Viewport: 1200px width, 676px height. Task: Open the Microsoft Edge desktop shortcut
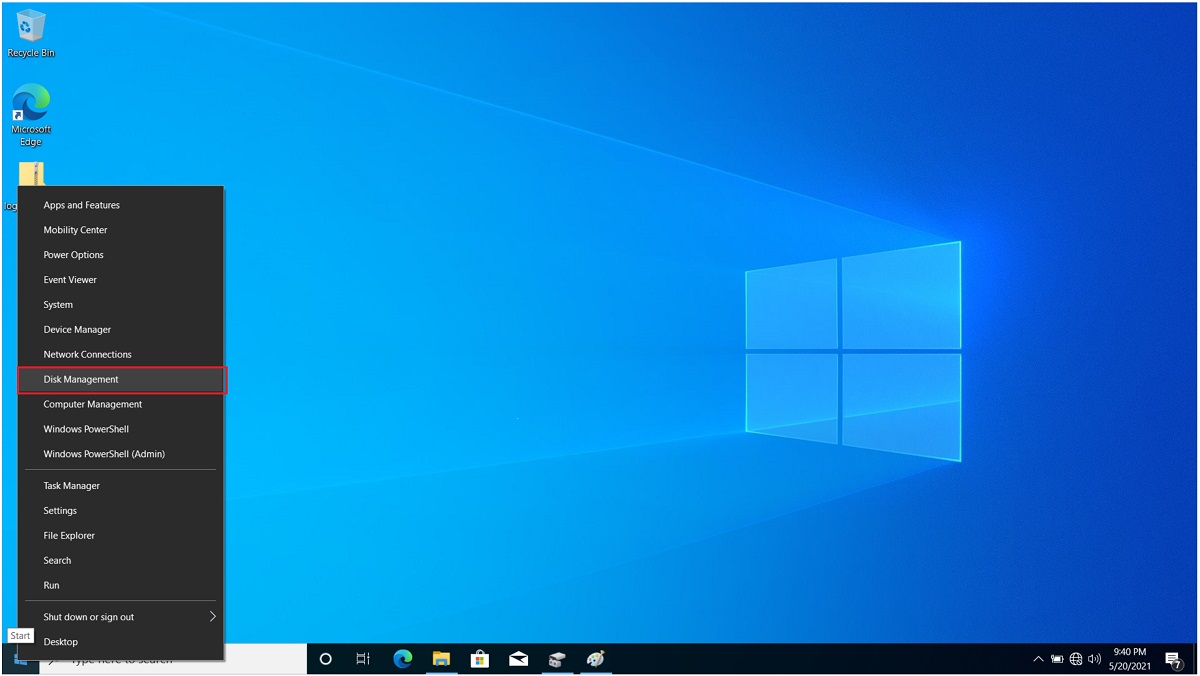30,105
